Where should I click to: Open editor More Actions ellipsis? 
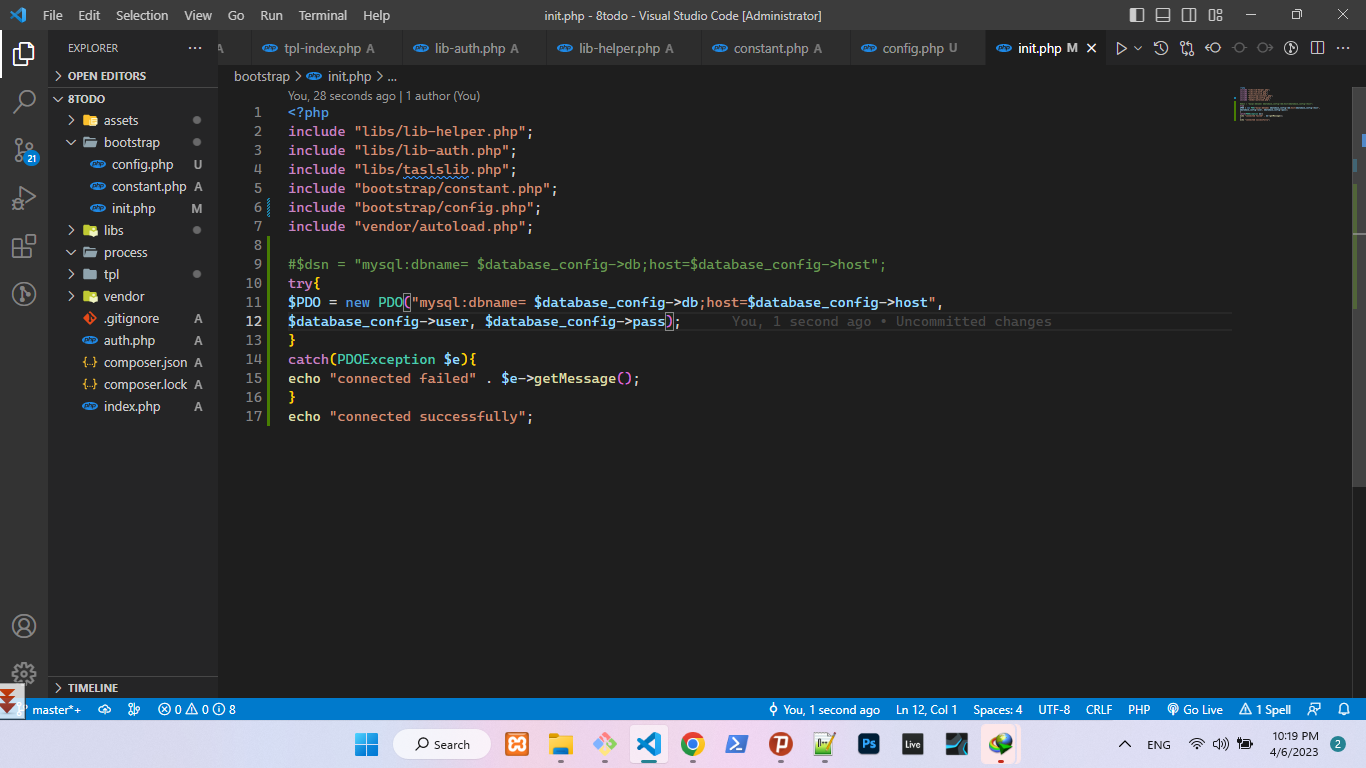pos(1343,48)
